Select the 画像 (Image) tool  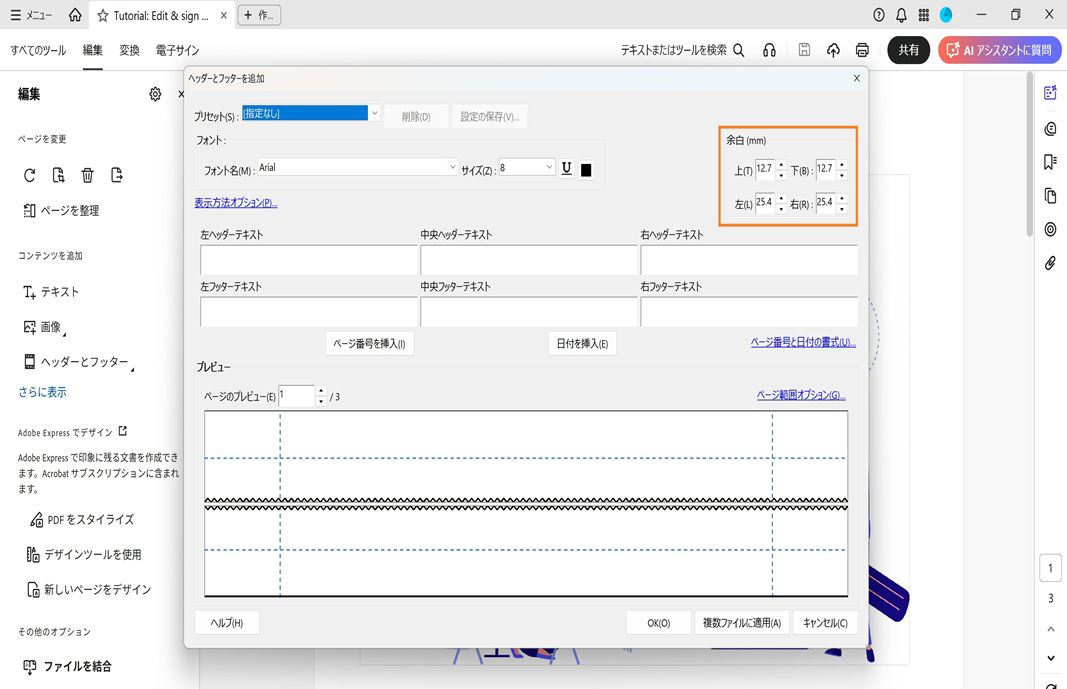(50, 326)
